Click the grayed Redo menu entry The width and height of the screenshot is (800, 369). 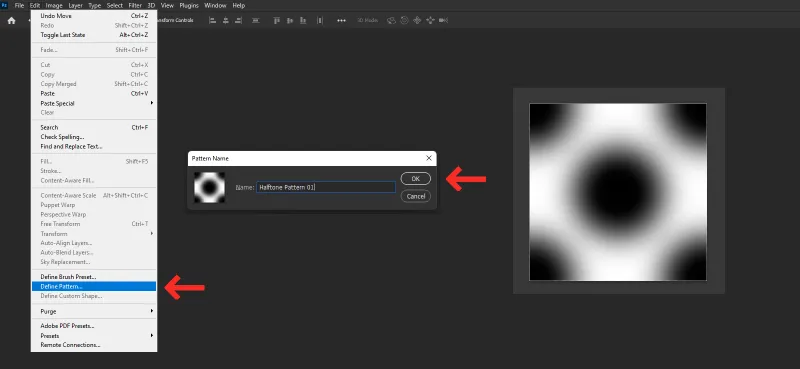click(x=94, y=26)
